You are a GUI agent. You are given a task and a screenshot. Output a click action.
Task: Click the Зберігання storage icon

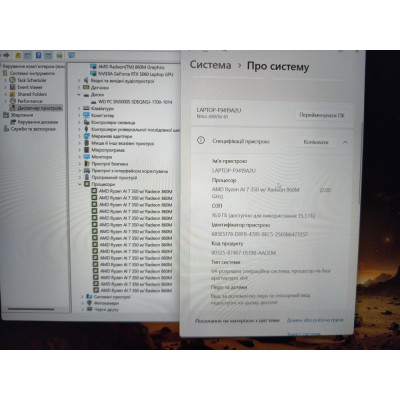coord(6,115)
